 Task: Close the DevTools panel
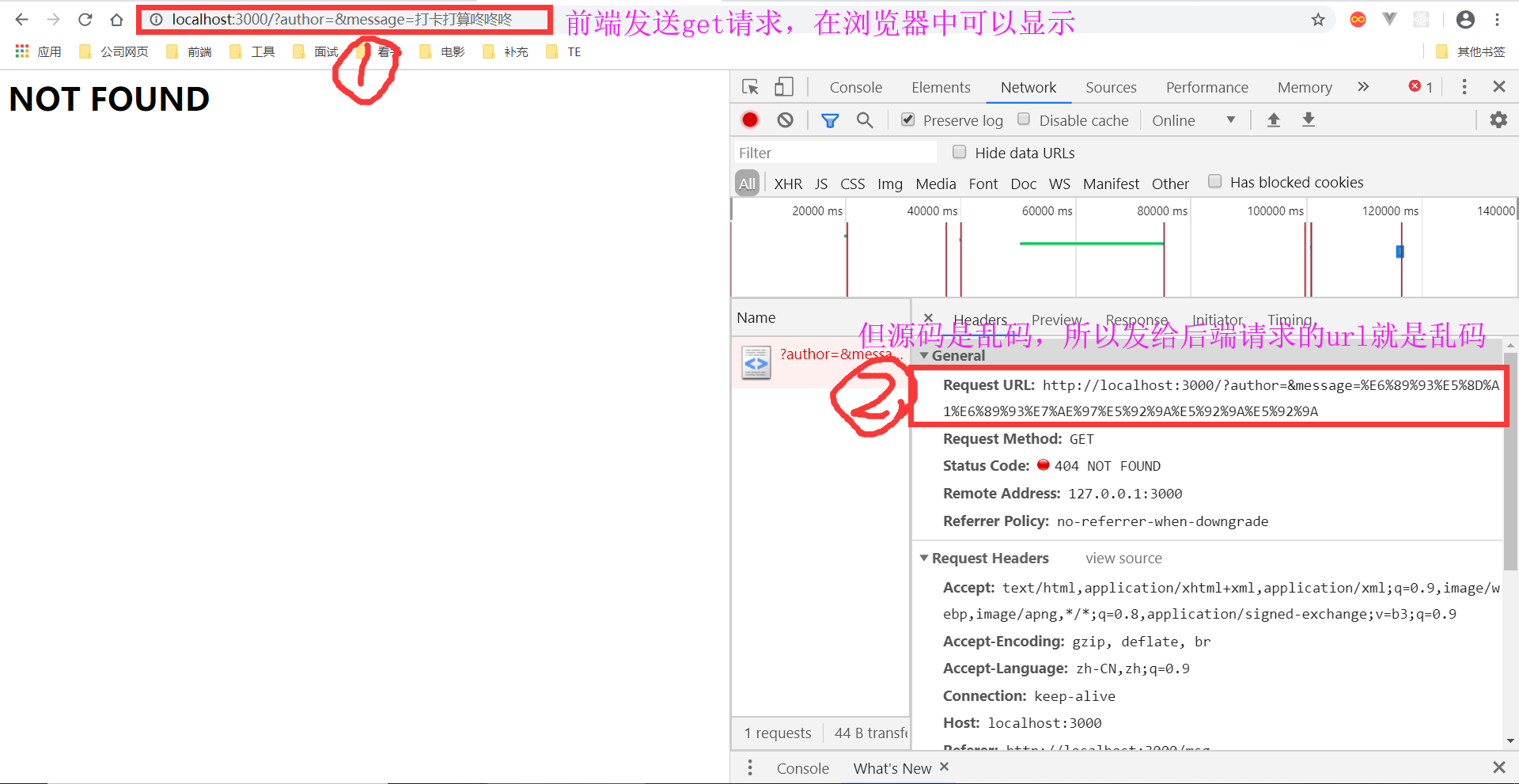1498,87
